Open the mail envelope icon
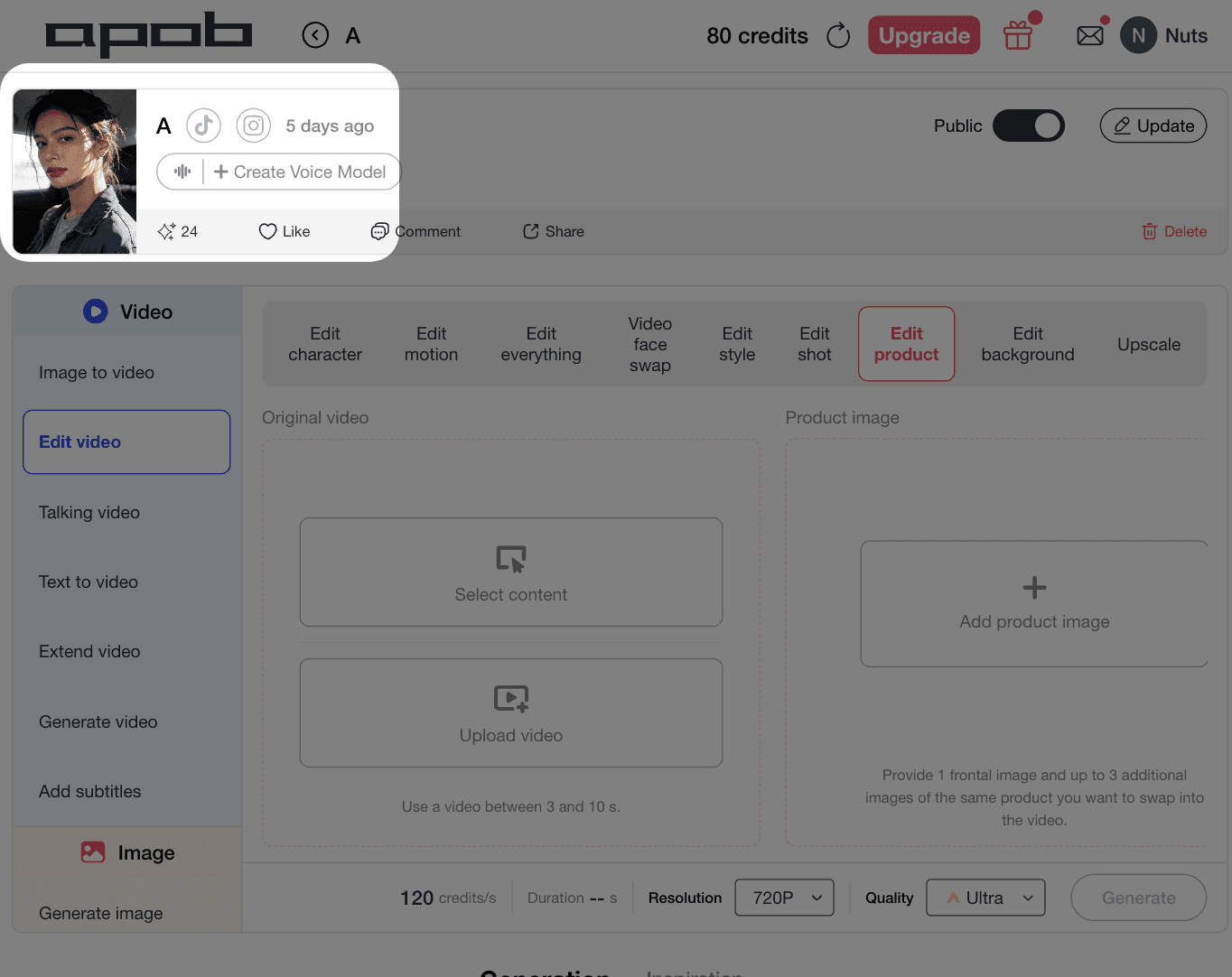The width and height of the screenshot is (1232, 977). (1090, 36)
